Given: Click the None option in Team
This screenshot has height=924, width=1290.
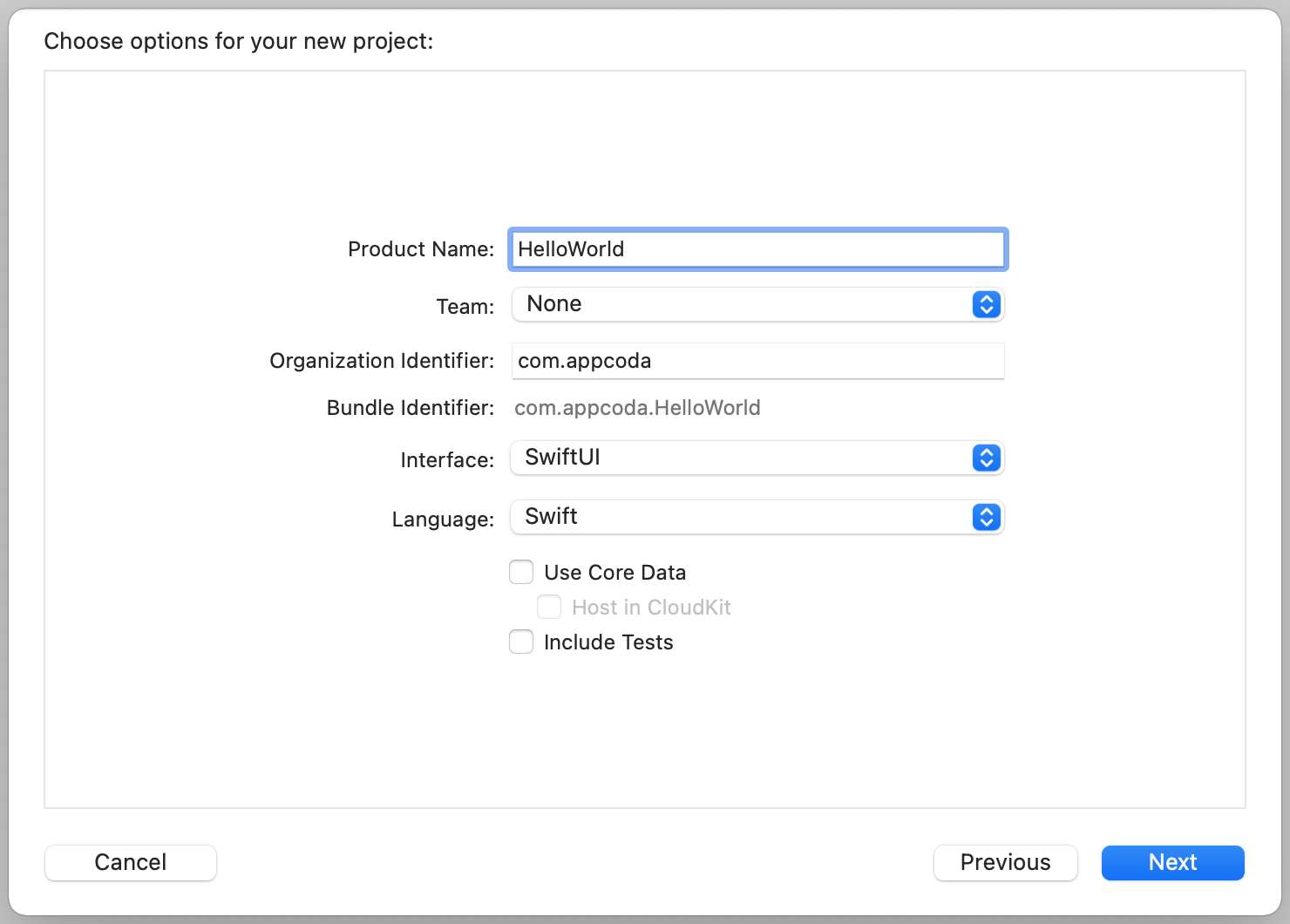Looking at the screenshot, I should (553, 303).
